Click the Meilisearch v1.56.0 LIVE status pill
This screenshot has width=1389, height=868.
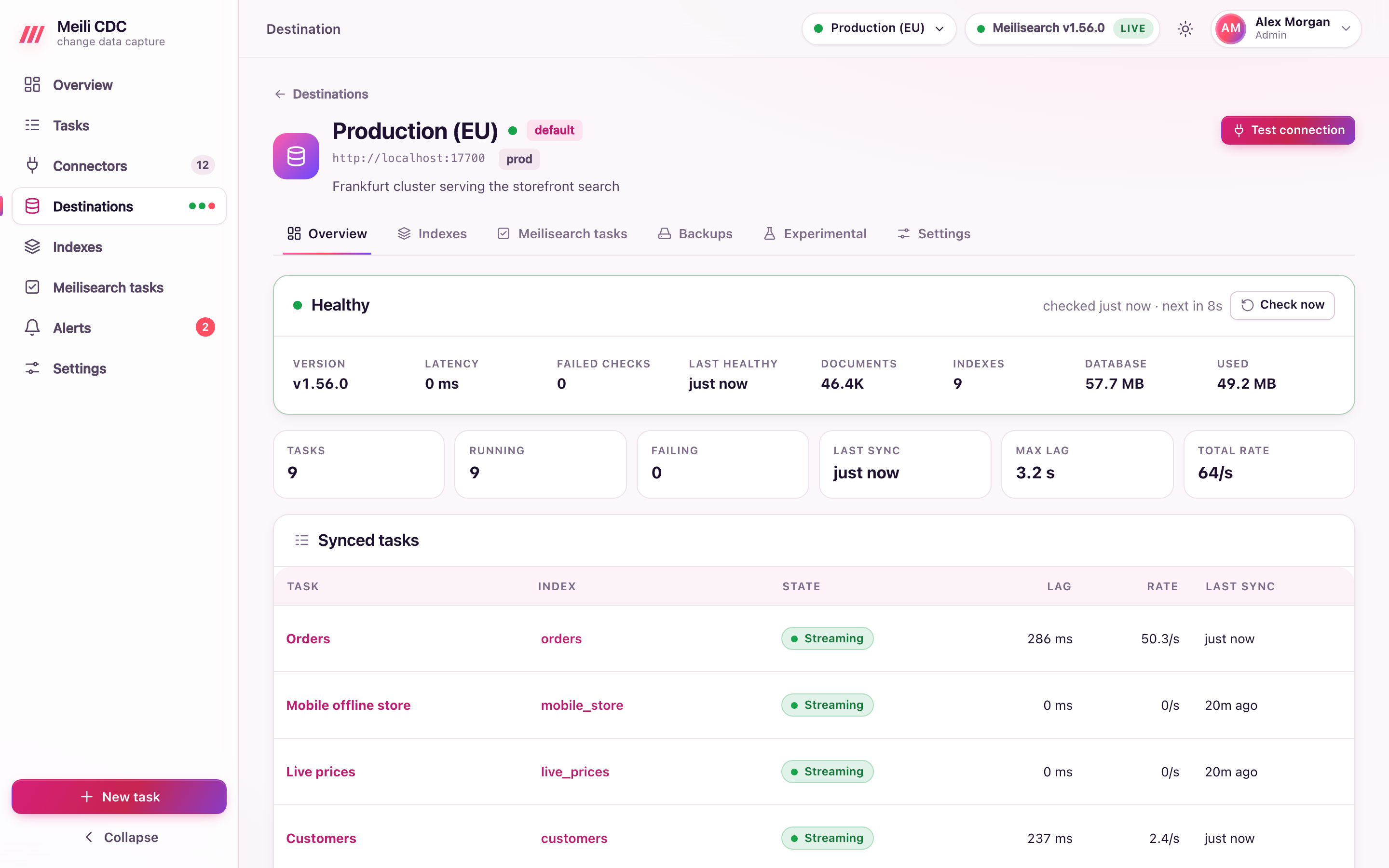point(1062,29)
